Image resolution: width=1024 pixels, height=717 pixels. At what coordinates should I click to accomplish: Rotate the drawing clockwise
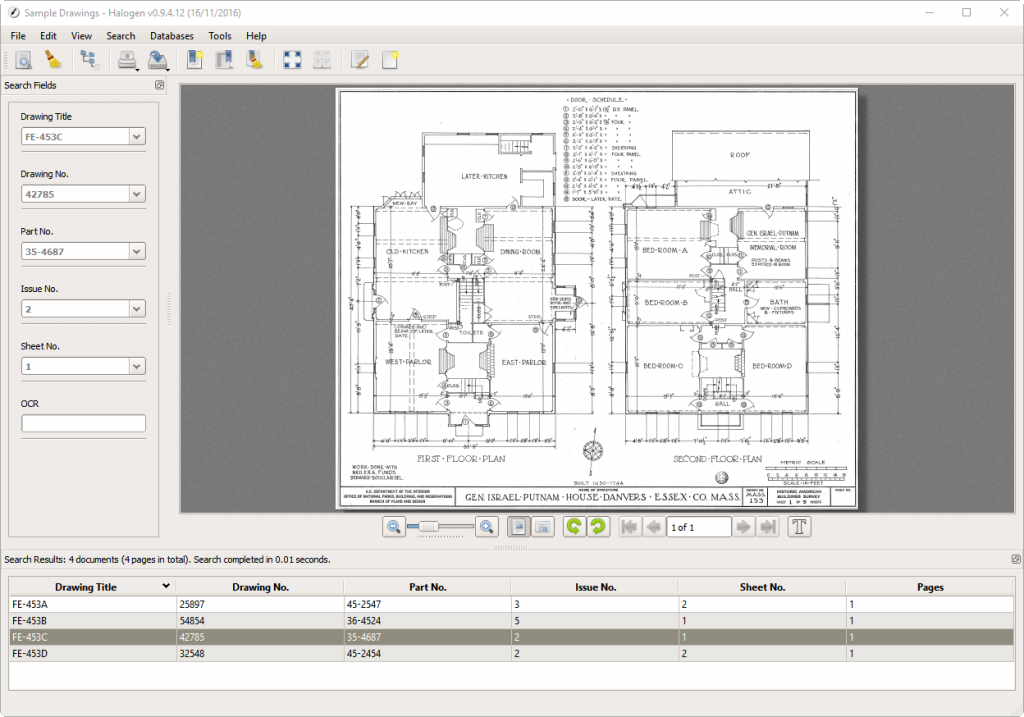pos(598,526)
